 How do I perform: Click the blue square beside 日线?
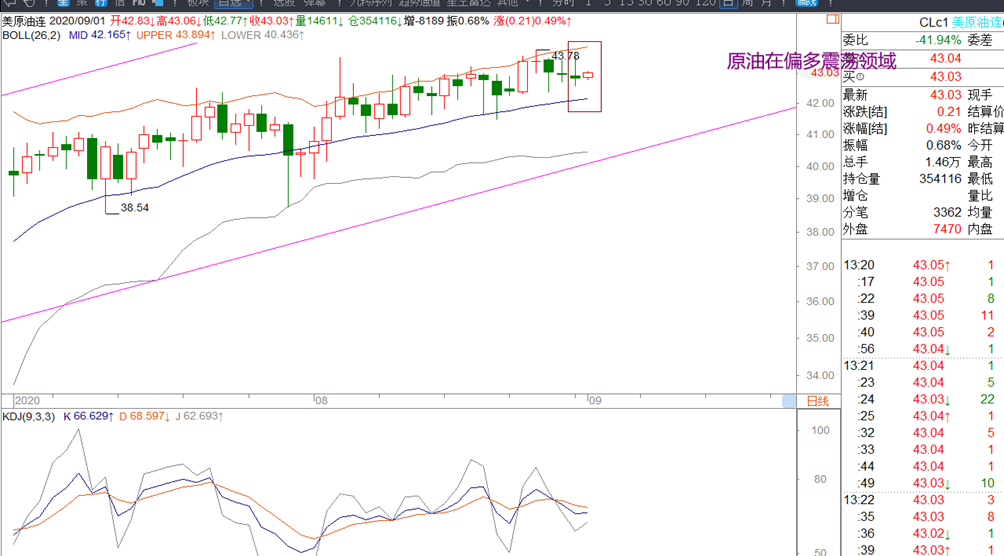click(789, 401)
